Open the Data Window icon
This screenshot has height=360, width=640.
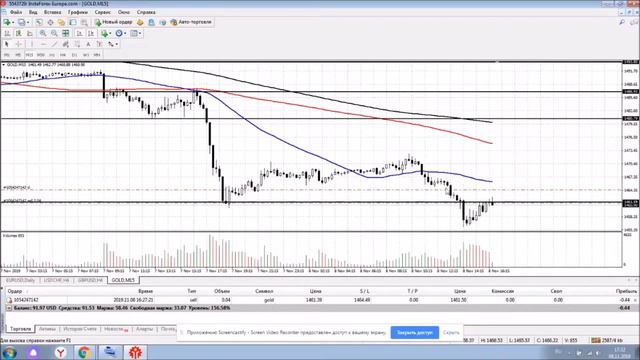tap(50, 22)
